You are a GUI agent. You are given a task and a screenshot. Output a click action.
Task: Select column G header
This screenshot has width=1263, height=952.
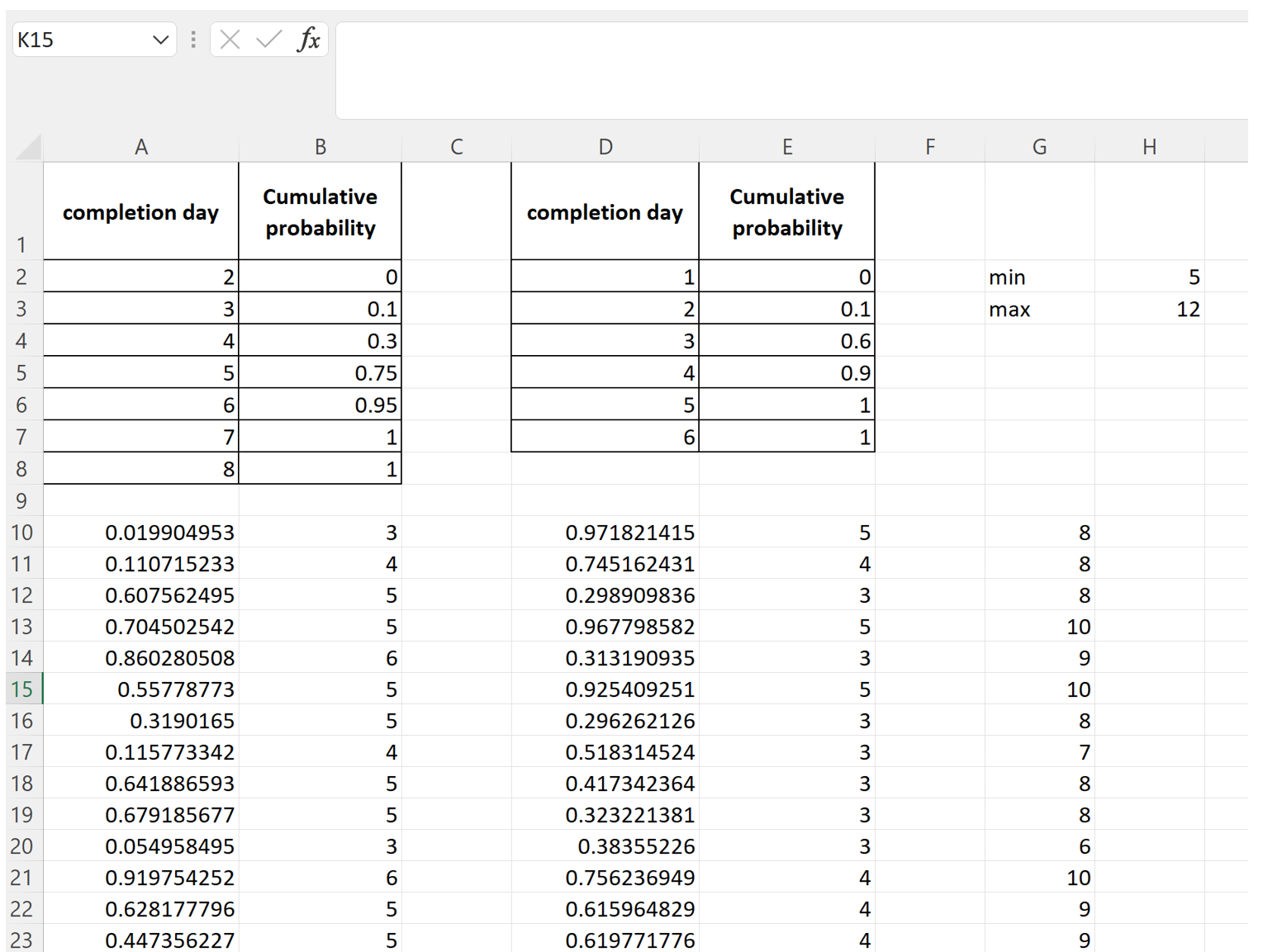(x=1039, y=147)
